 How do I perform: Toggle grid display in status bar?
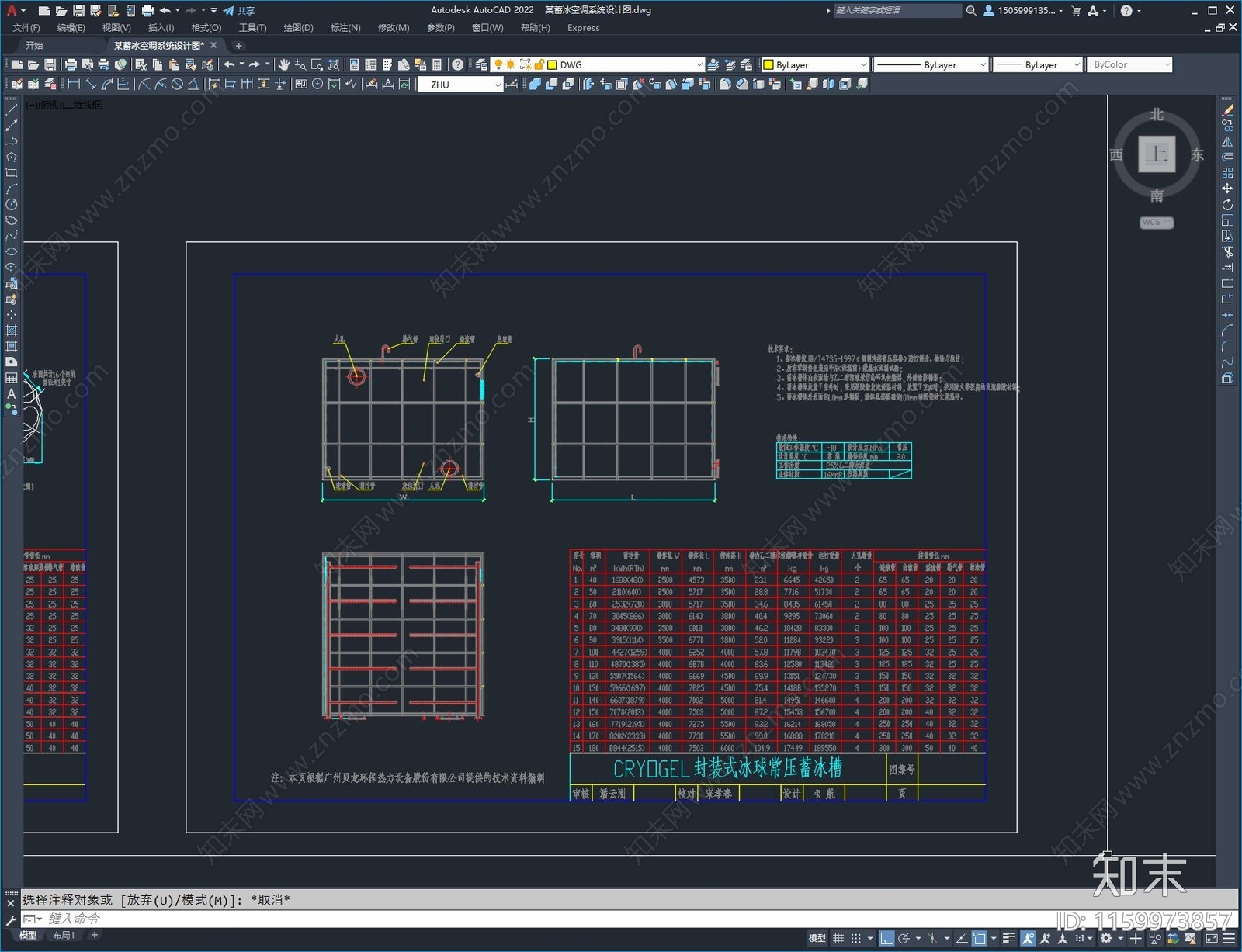(838, 938)
